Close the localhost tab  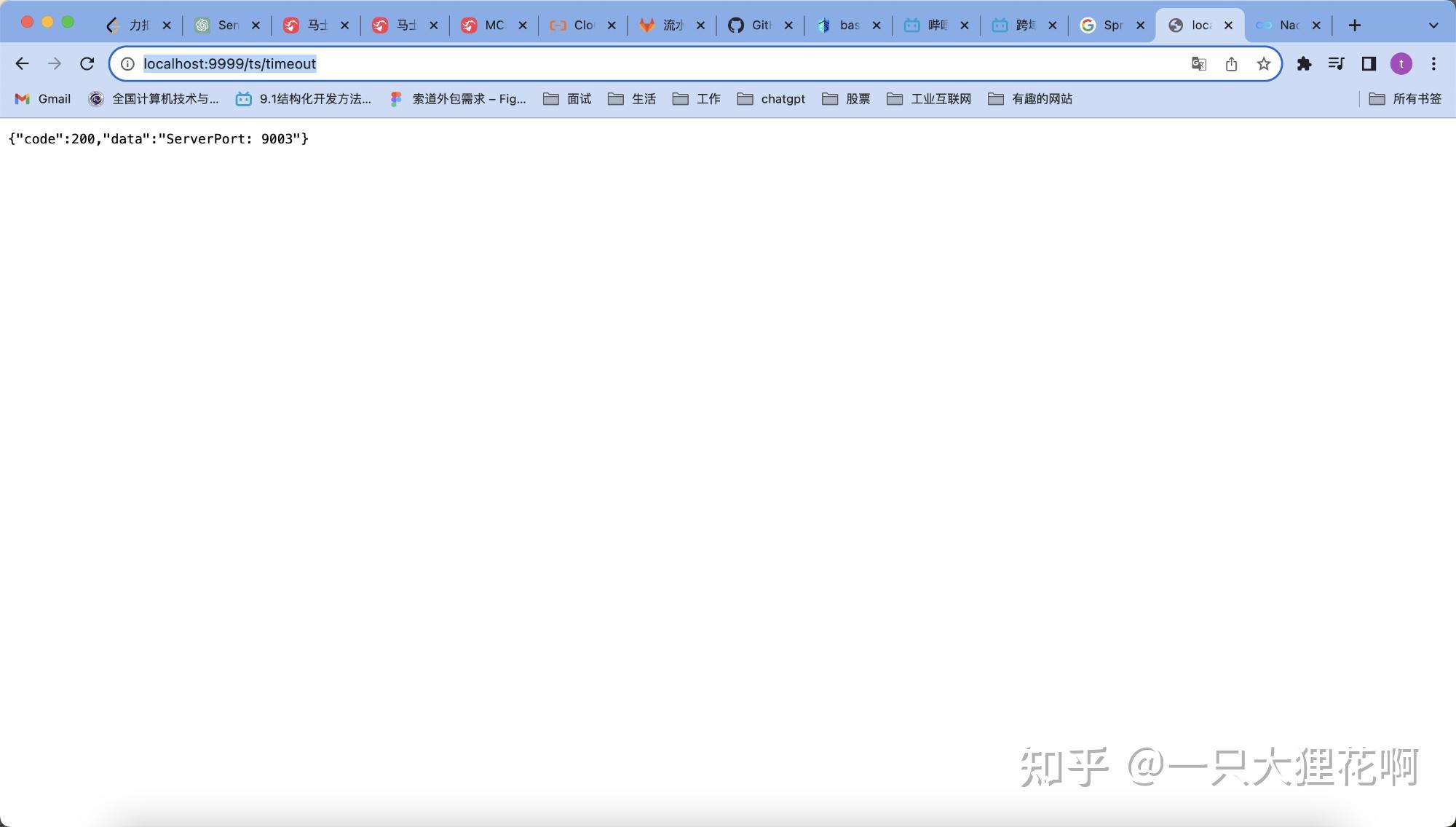tap(1229, 24)
